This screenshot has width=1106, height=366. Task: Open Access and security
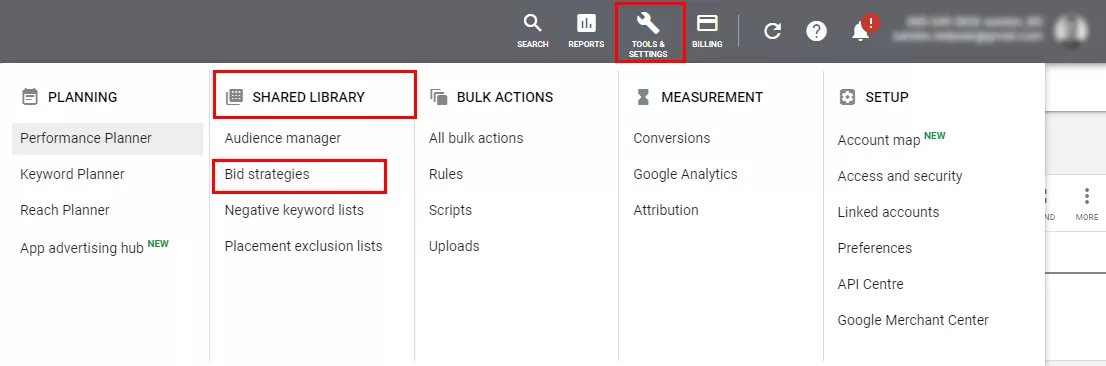900,176
